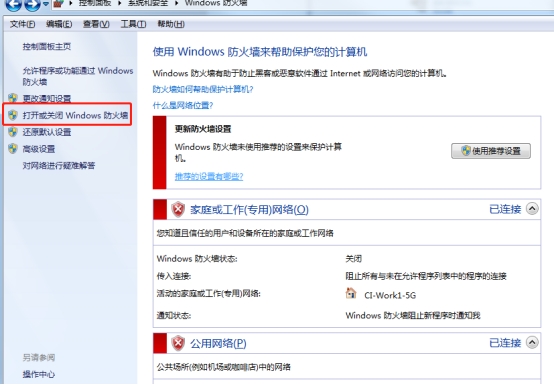Collapse the 公用网络 section chevron
Screen dimensions: 554x385
click(x=532, y=342)
